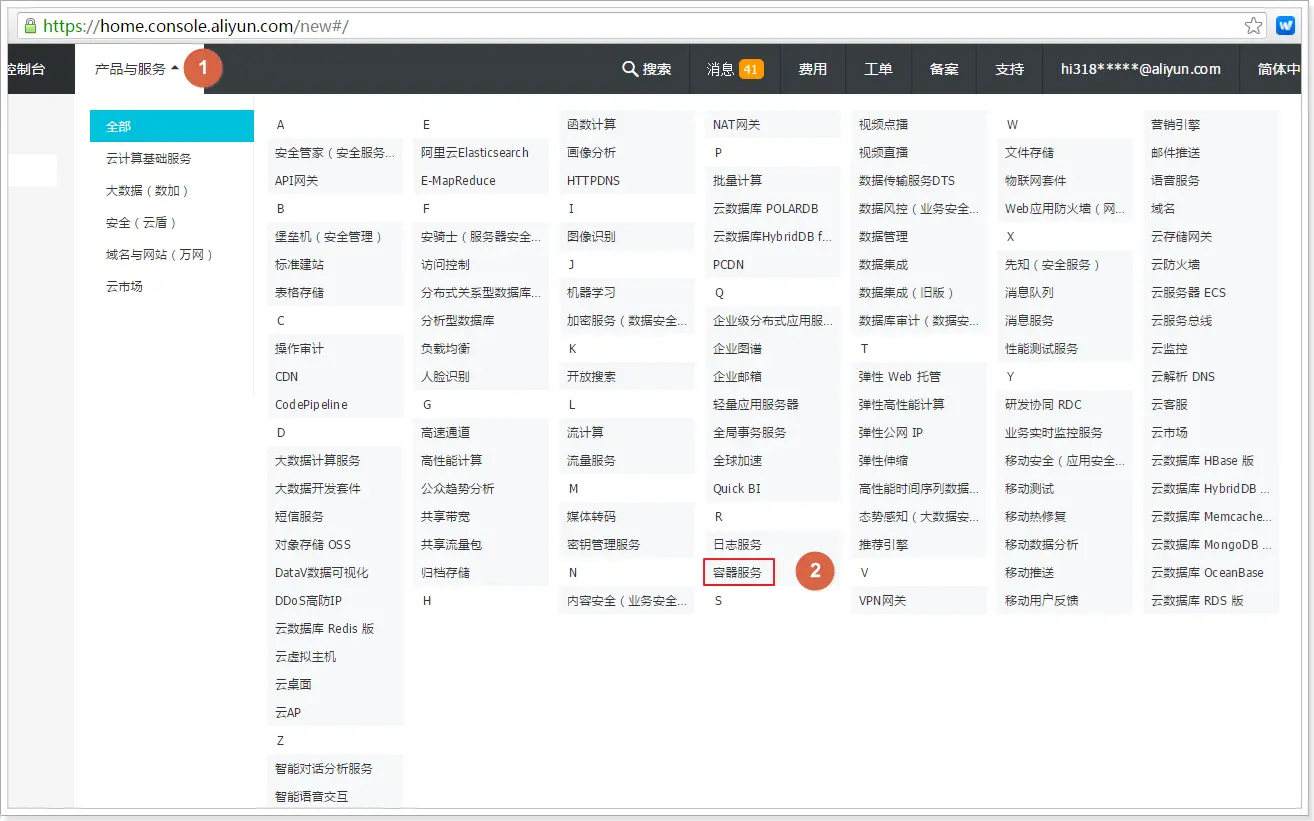Open API网关 product link
Image resolution: width=1314 pixels, height=821 pixels.
296,181
